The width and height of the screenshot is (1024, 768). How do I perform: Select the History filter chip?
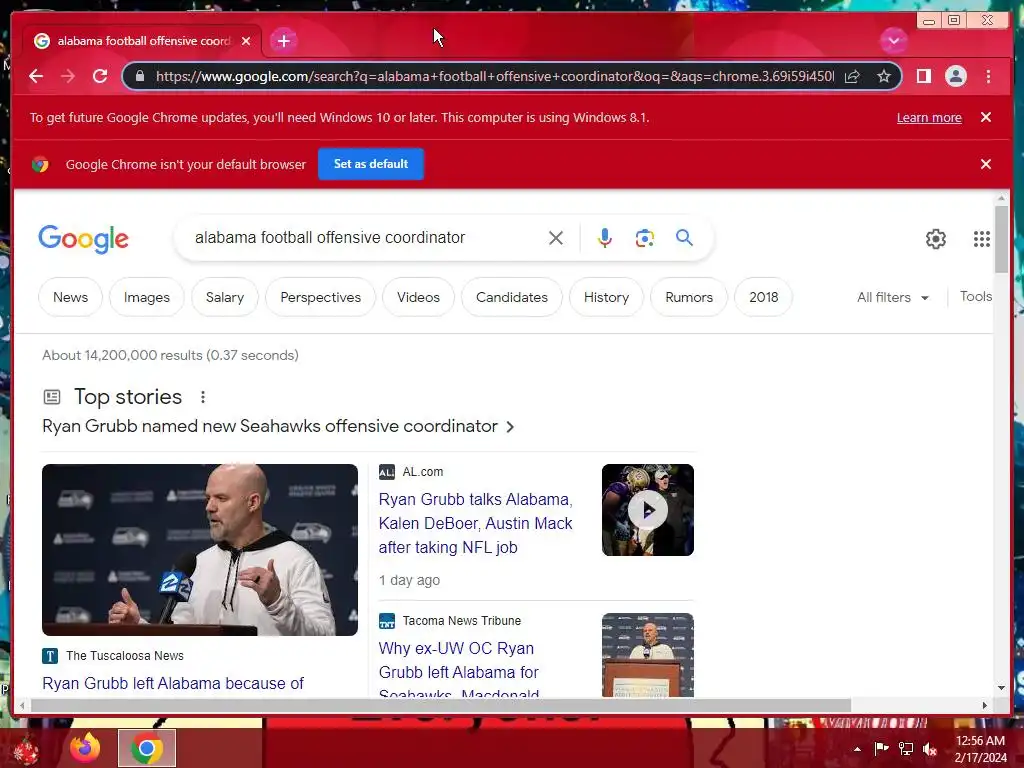click(x=606, y=297)
